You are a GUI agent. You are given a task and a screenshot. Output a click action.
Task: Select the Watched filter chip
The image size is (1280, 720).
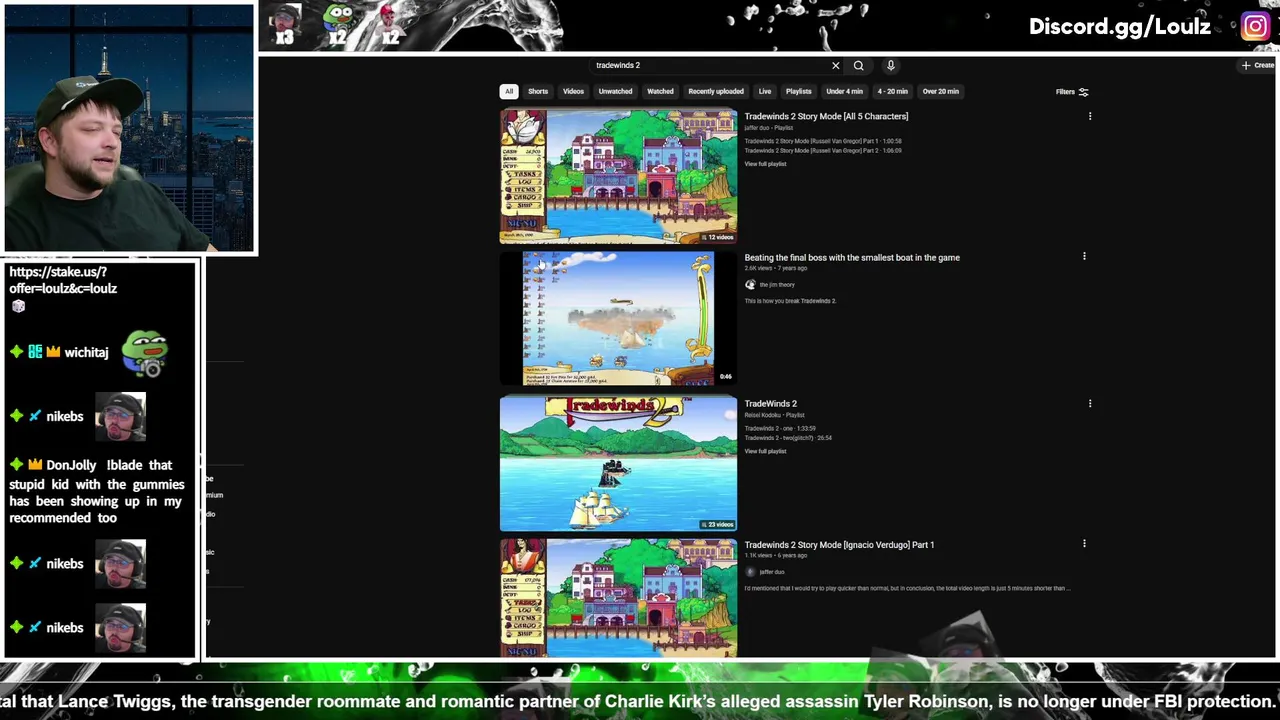tap(660, 92)
